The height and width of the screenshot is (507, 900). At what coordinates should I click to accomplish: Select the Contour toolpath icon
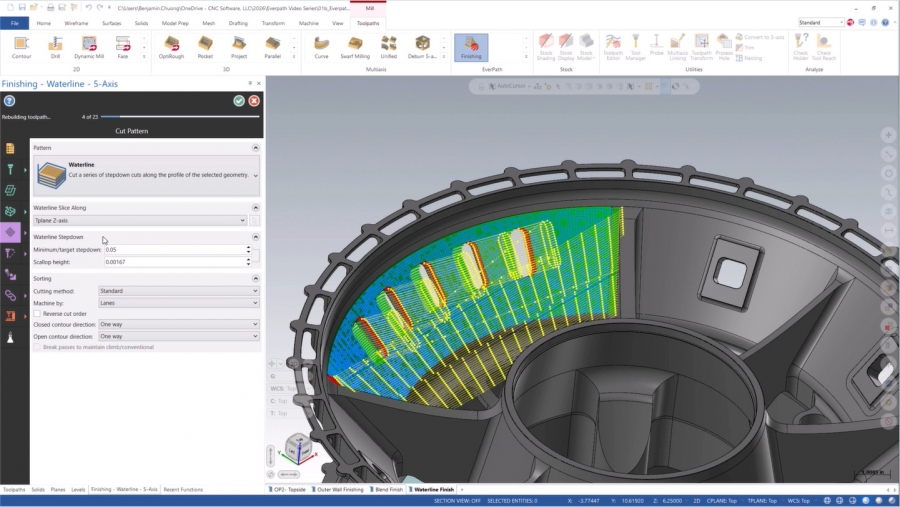point(21,47)
